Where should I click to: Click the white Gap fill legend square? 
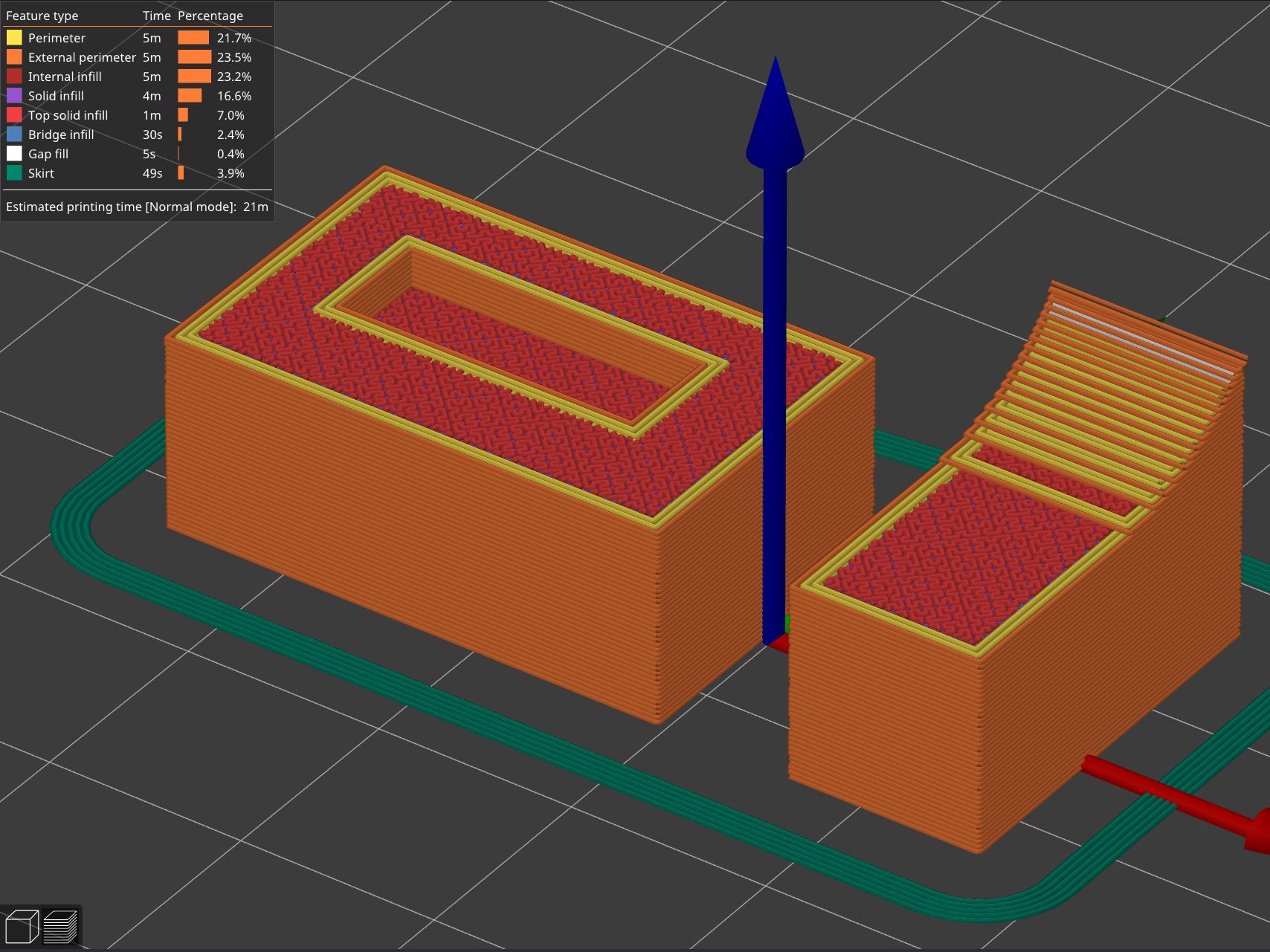click(x=13, y=154)
